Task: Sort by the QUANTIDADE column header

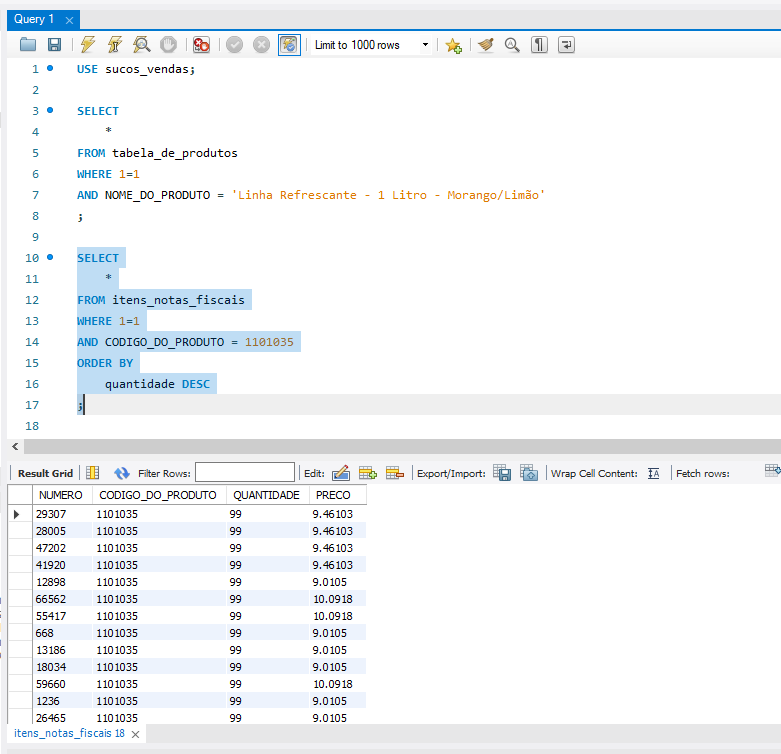Action: (266, 495)
